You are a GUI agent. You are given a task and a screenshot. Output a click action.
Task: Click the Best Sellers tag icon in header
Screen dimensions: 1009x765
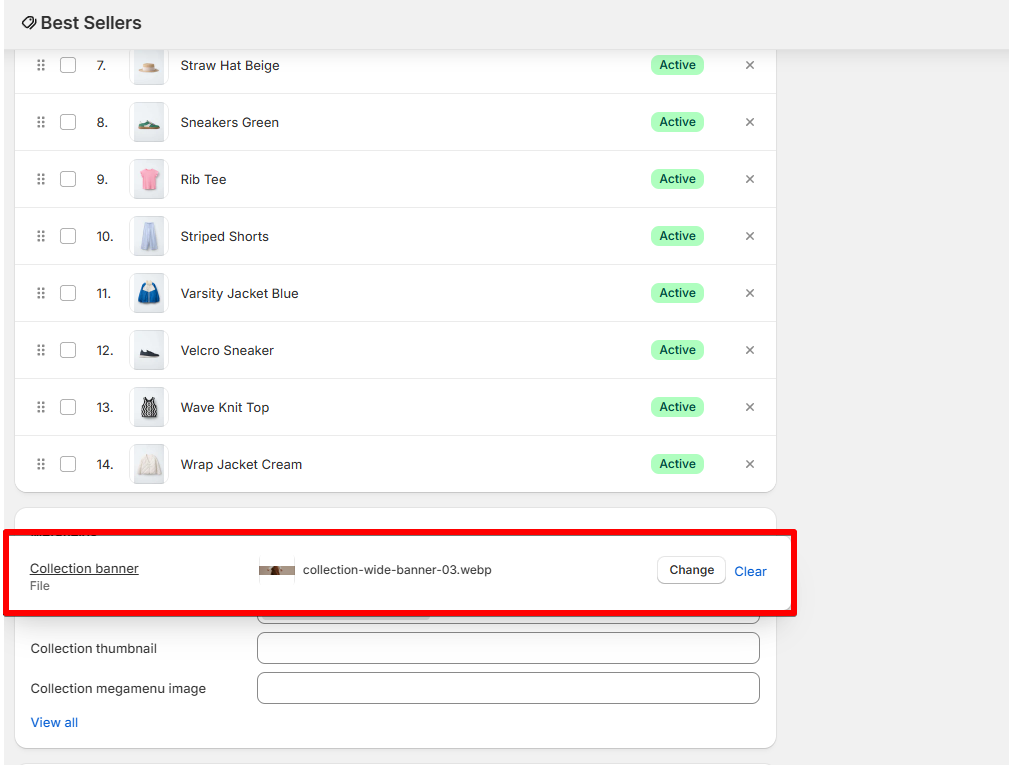coord(29,23)
